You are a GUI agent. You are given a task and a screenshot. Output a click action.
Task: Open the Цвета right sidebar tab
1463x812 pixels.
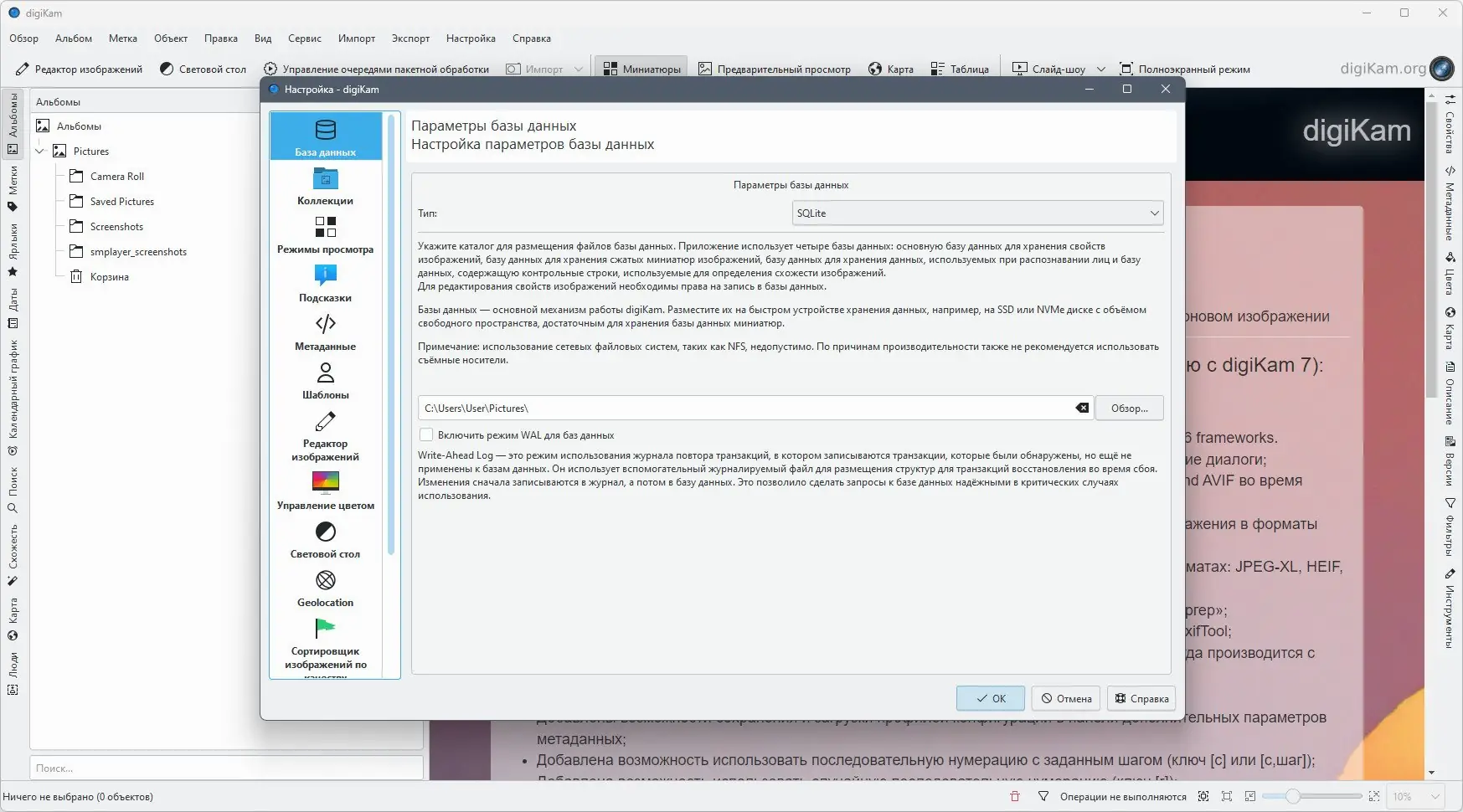(1450, 272)
